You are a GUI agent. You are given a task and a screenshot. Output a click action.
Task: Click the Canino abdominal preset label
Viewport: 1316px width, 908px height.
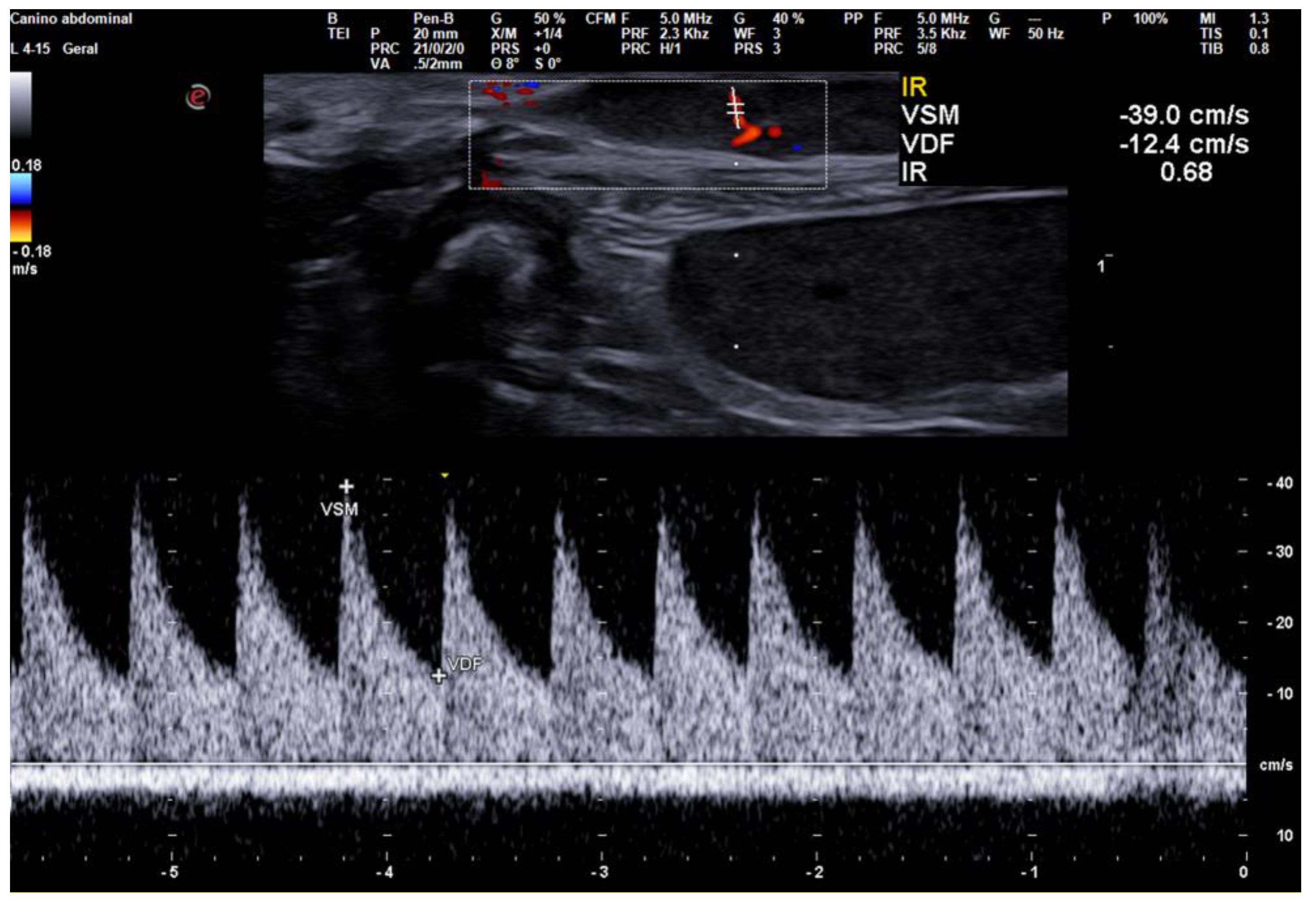click(71, 19)
